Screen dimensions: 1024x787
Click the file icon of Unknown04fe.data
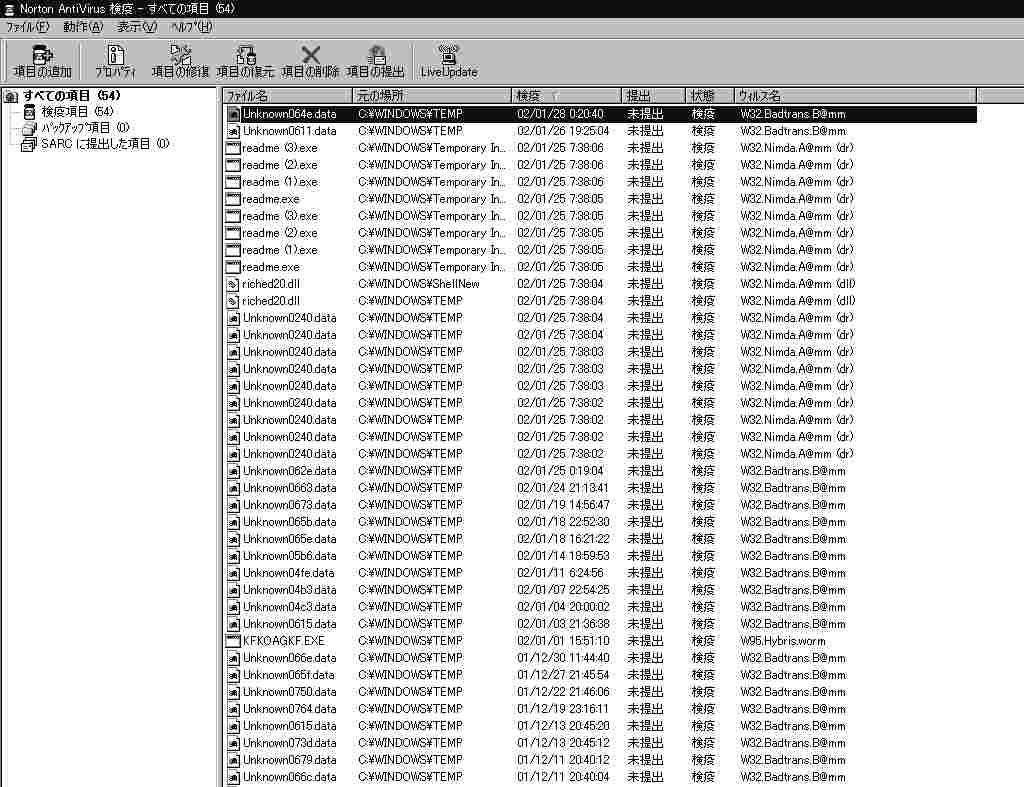[233, 573]
